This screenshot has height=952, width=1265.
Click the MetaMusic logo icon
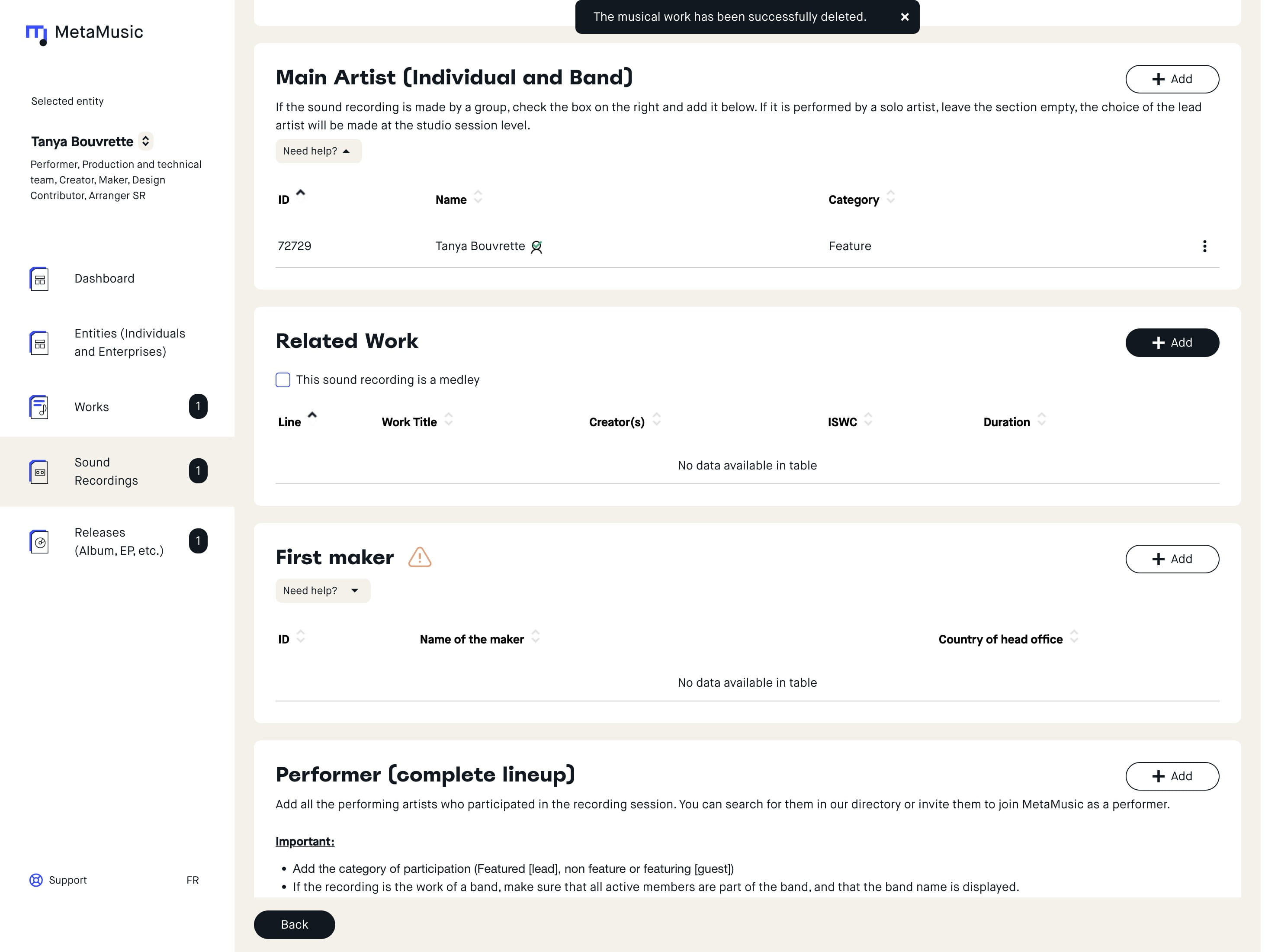click(36, 34)
